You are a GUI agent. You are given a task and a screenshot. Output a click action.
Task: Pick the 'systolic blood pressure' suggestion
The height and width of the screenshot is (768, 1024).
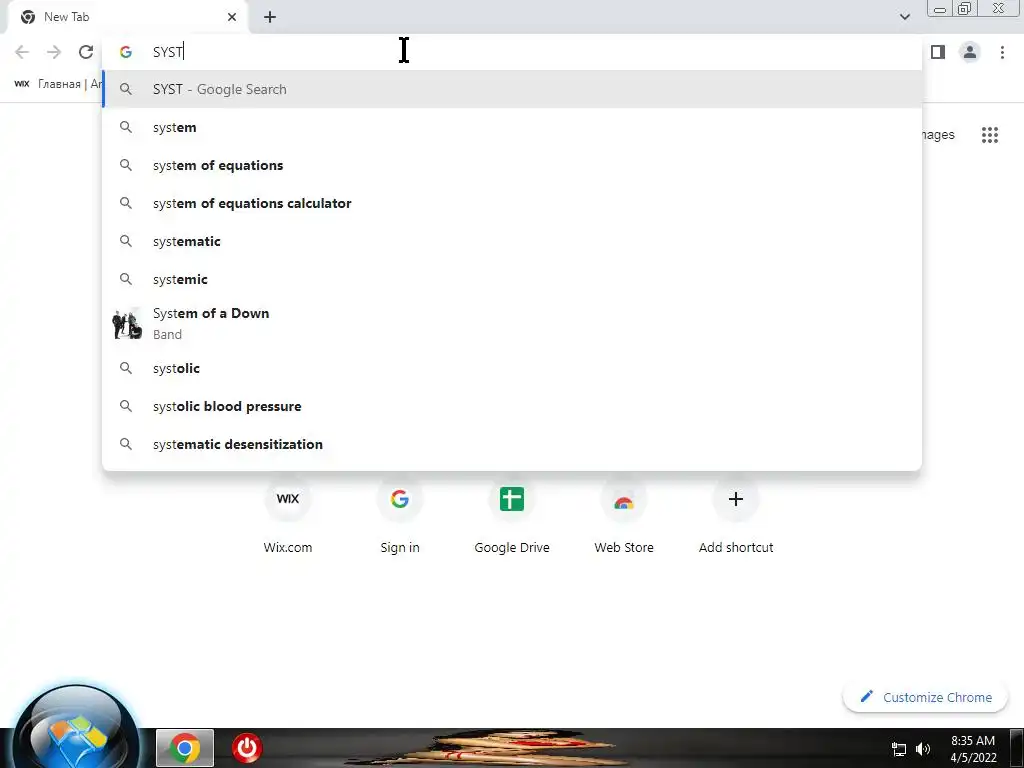(512, 406)
